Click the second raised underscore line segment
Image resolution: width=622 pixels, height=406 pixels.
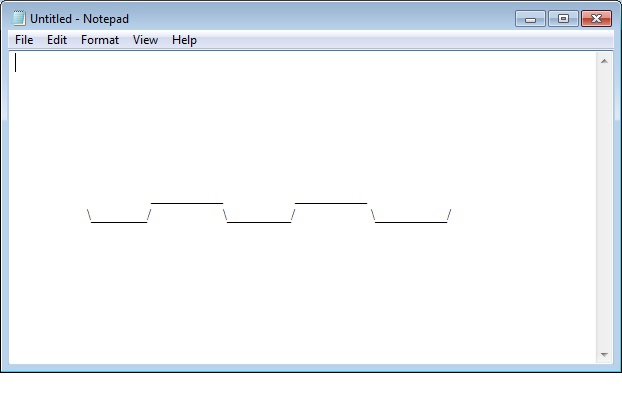click(330, 202)
